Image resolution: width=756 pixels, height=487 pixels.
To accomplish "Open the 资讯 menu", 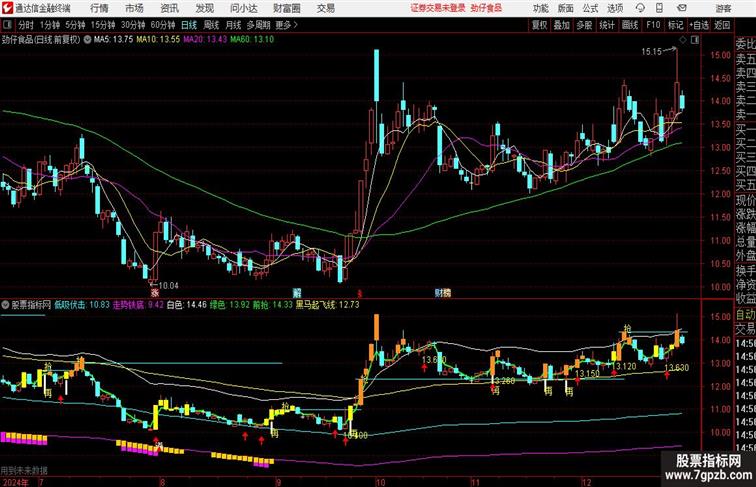I will point(169,8).
